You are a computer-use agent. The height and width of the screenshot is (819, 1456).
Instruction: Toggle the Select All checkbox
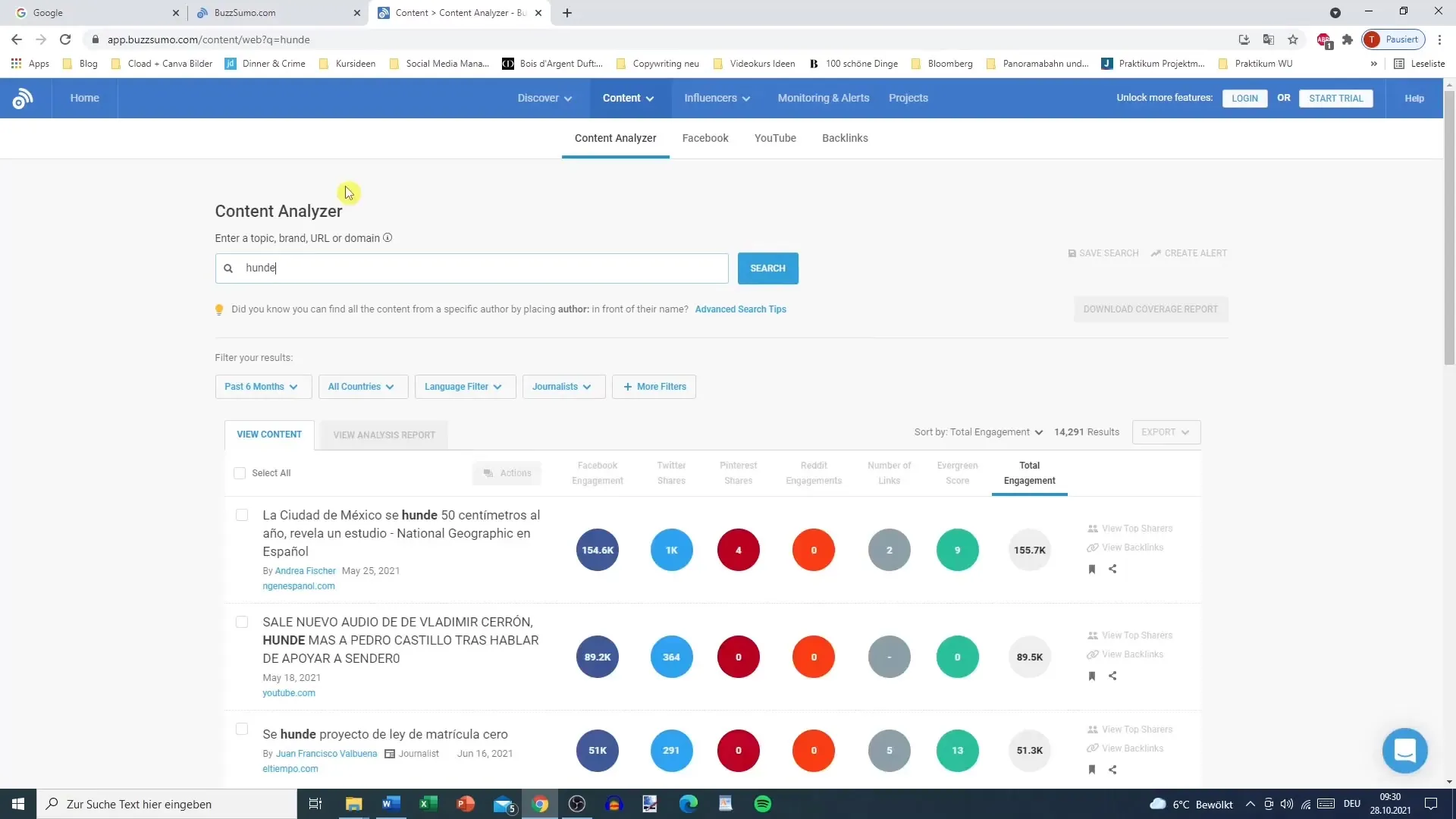(239, 472)
